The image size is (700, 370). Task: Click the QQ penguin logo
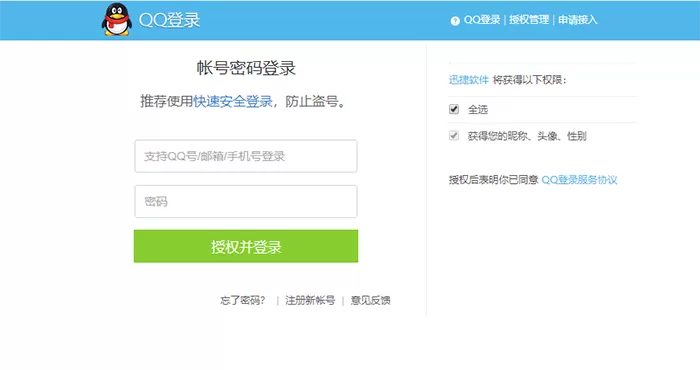[117, 20]
